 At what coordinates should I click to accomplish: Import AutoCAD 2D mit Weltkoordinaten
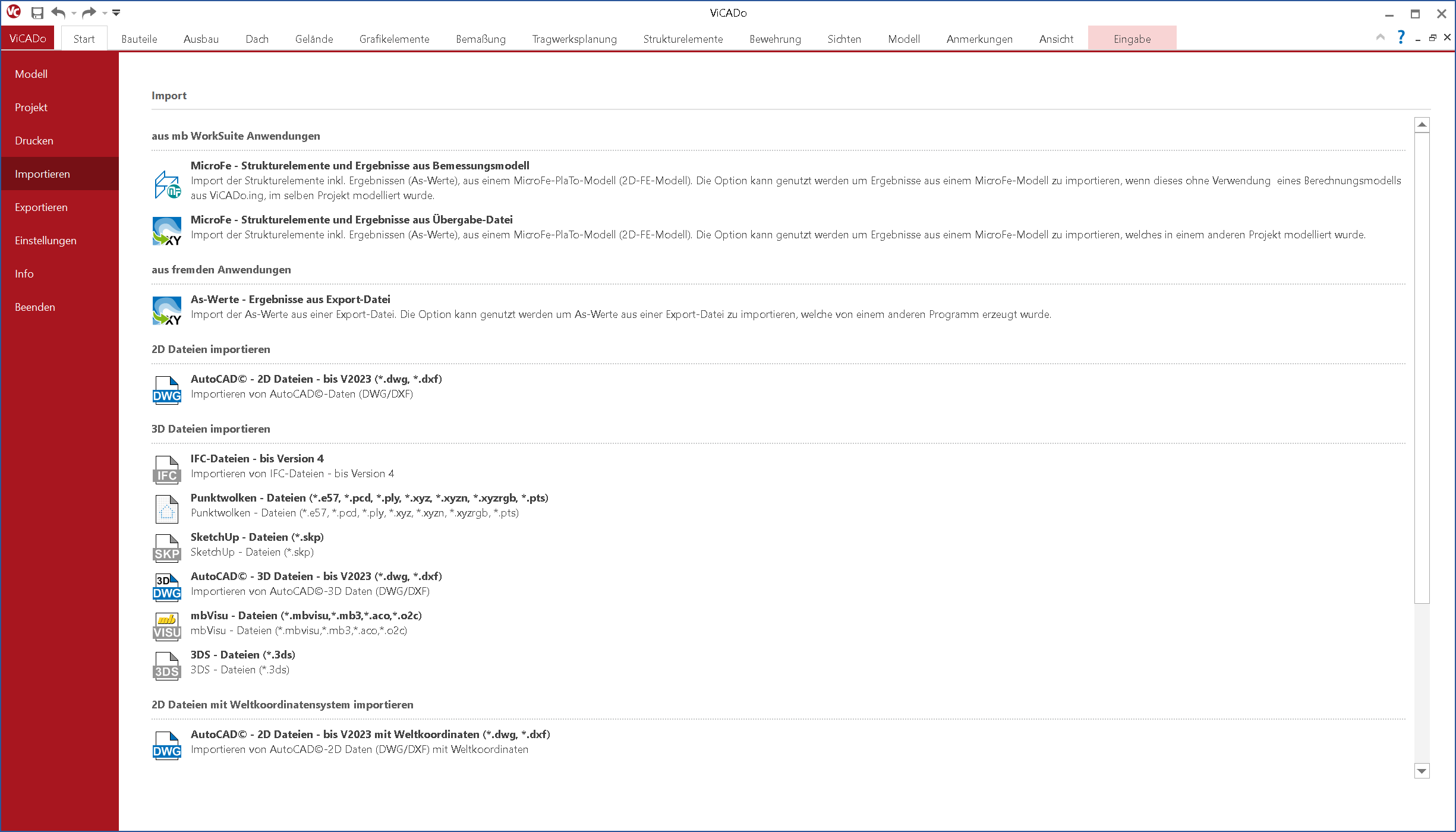370,735
